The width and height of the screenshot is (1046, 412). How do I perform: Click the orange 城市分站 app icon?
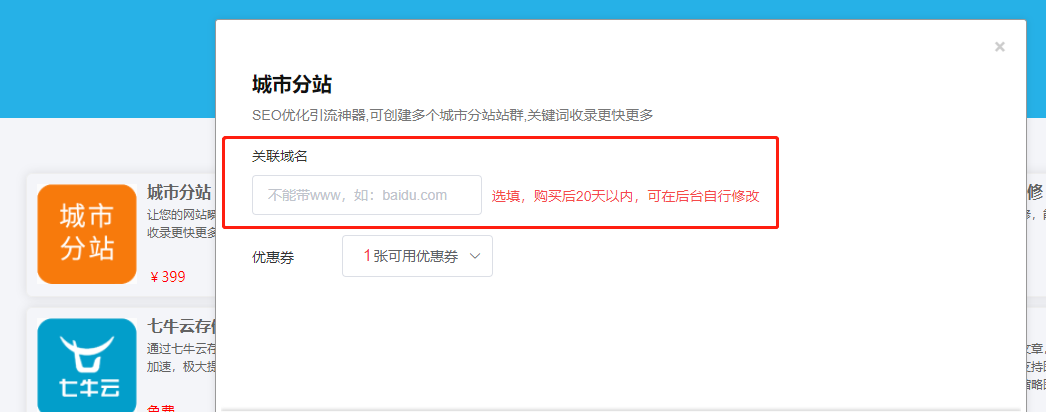pos(87,234)
